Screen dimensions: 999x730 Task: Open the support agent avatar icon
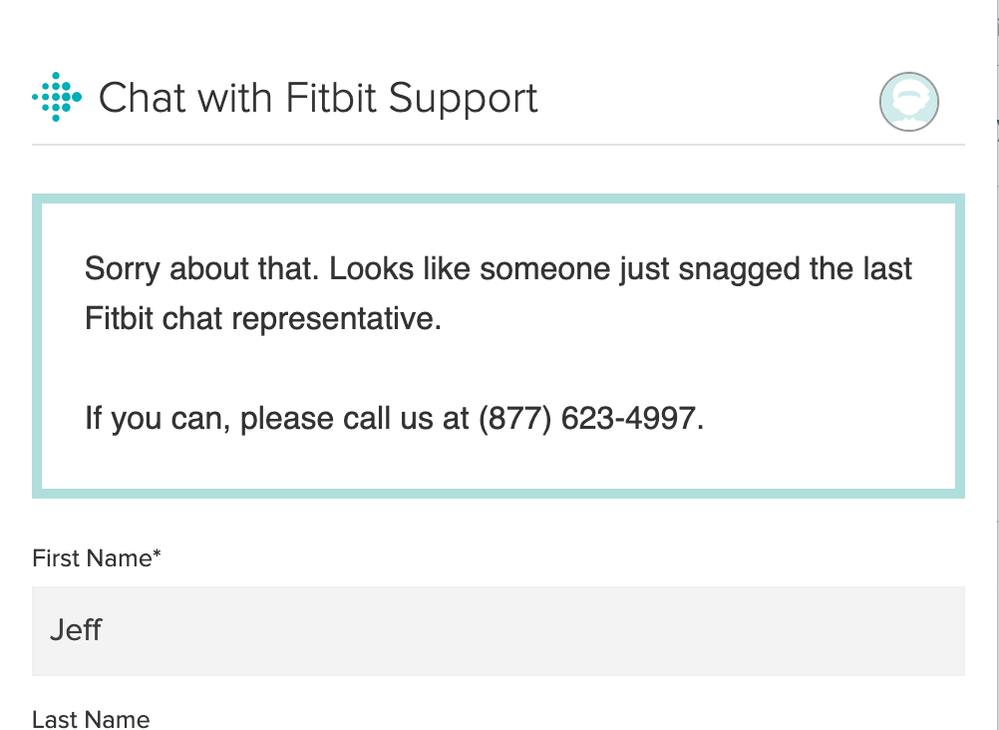pos(909,102)
